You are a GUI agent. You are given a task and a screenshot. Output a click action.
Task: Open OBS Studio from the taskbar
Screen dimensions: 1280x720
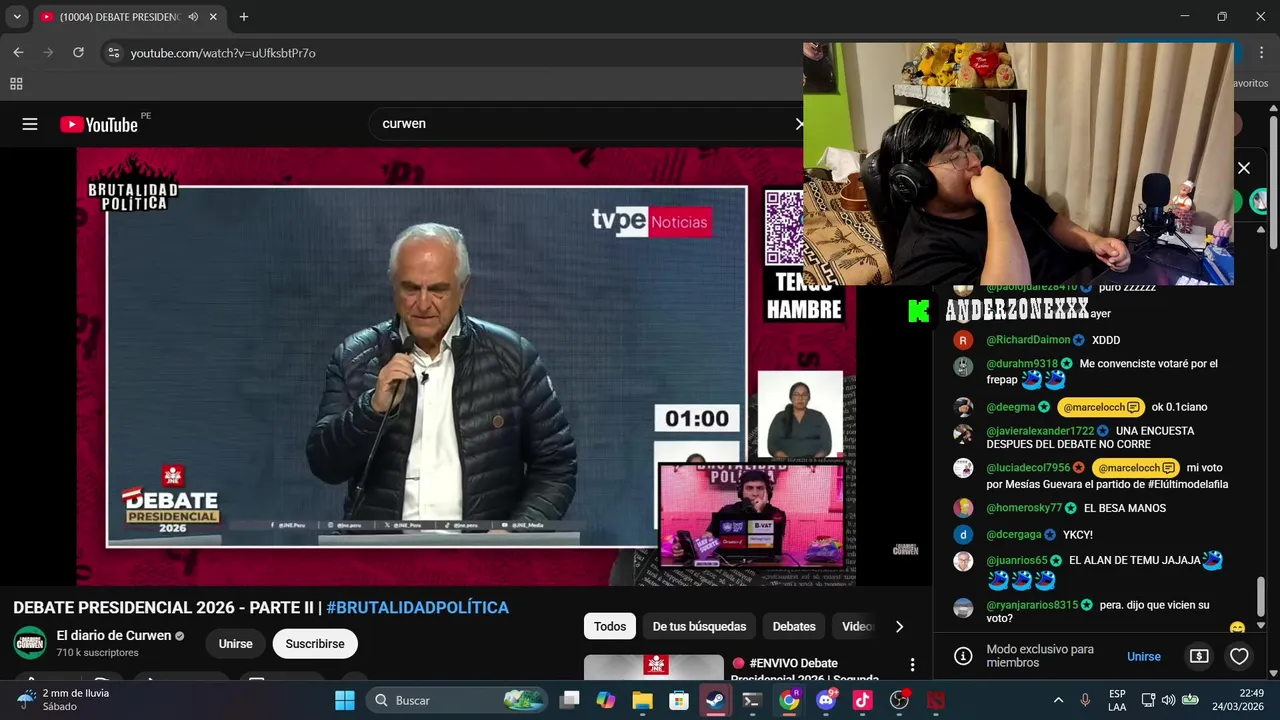coord(900,700)
